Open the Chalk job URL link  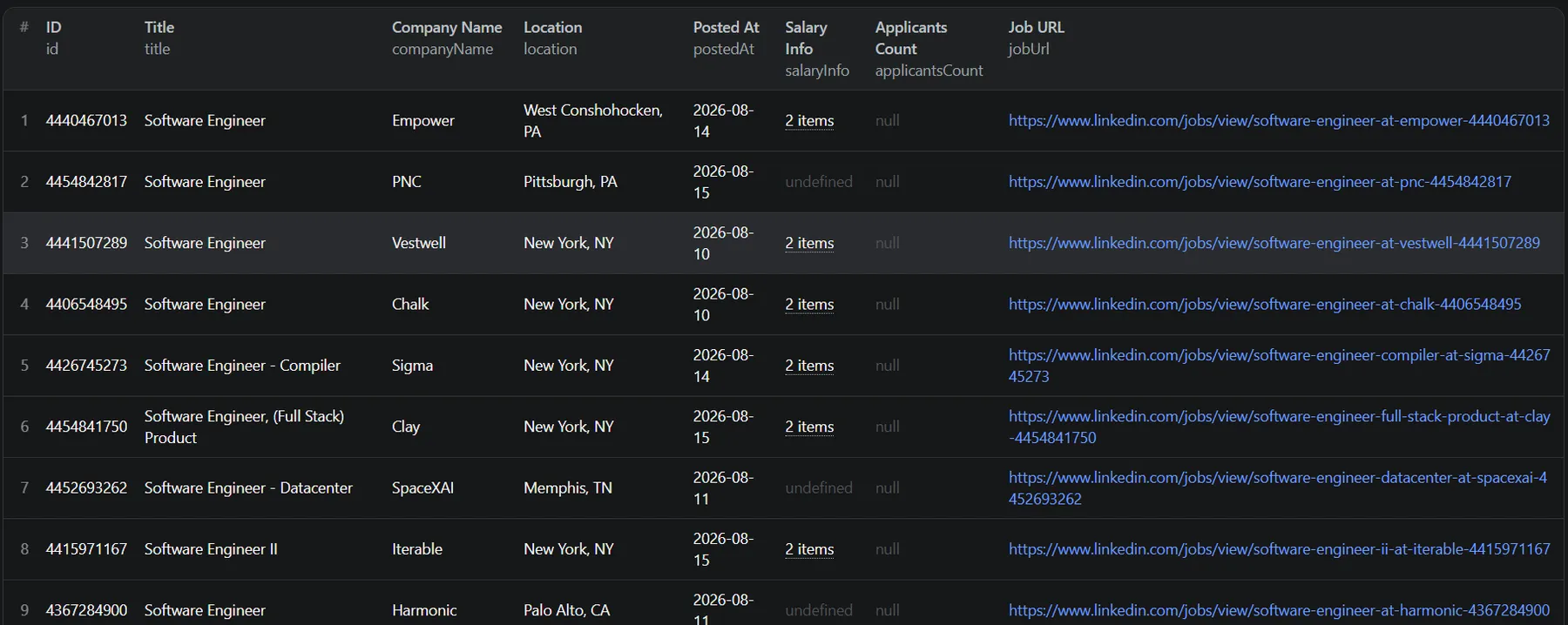(1265, 304)
